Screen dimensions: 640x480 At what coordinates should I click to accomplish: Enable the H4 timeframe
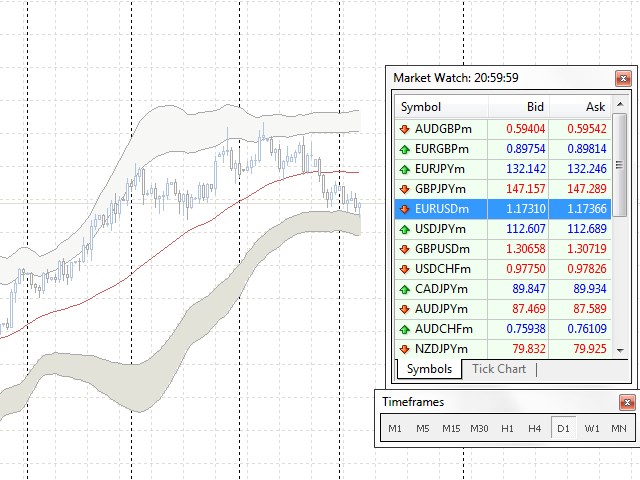pyautogui.click(x=535, y=429)
